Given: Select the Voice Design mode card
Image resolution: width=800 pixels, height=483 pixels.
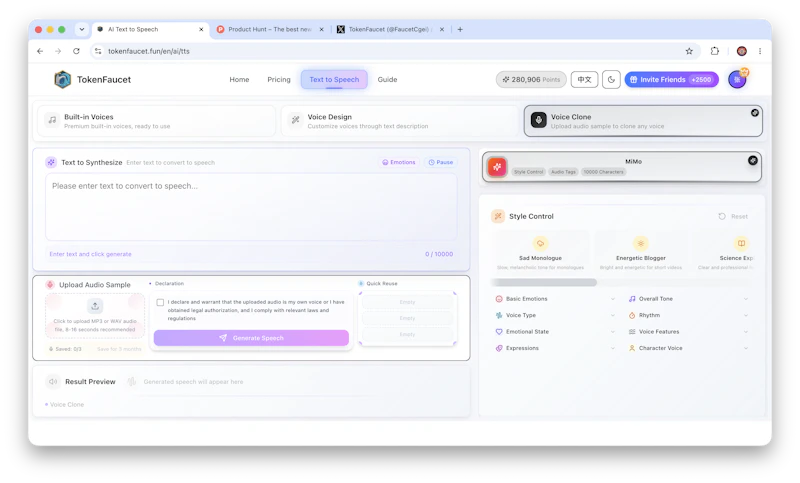Looking at the screenshot, I should click(x=399, y=121).
